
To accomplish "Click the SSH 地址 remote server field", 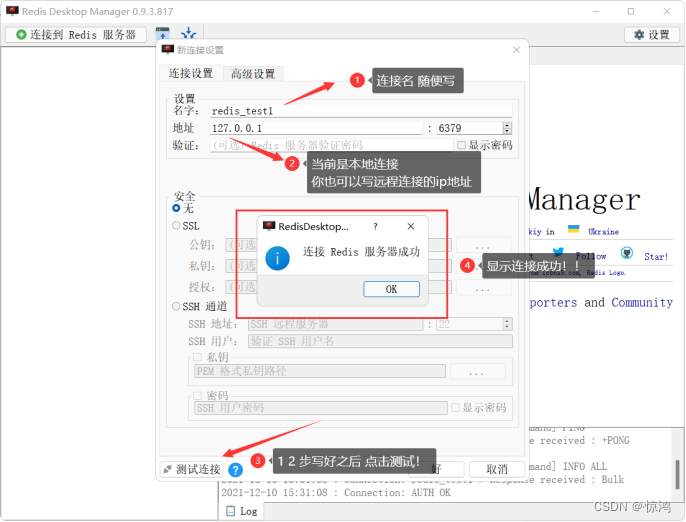I will click(x=336, y=324).
